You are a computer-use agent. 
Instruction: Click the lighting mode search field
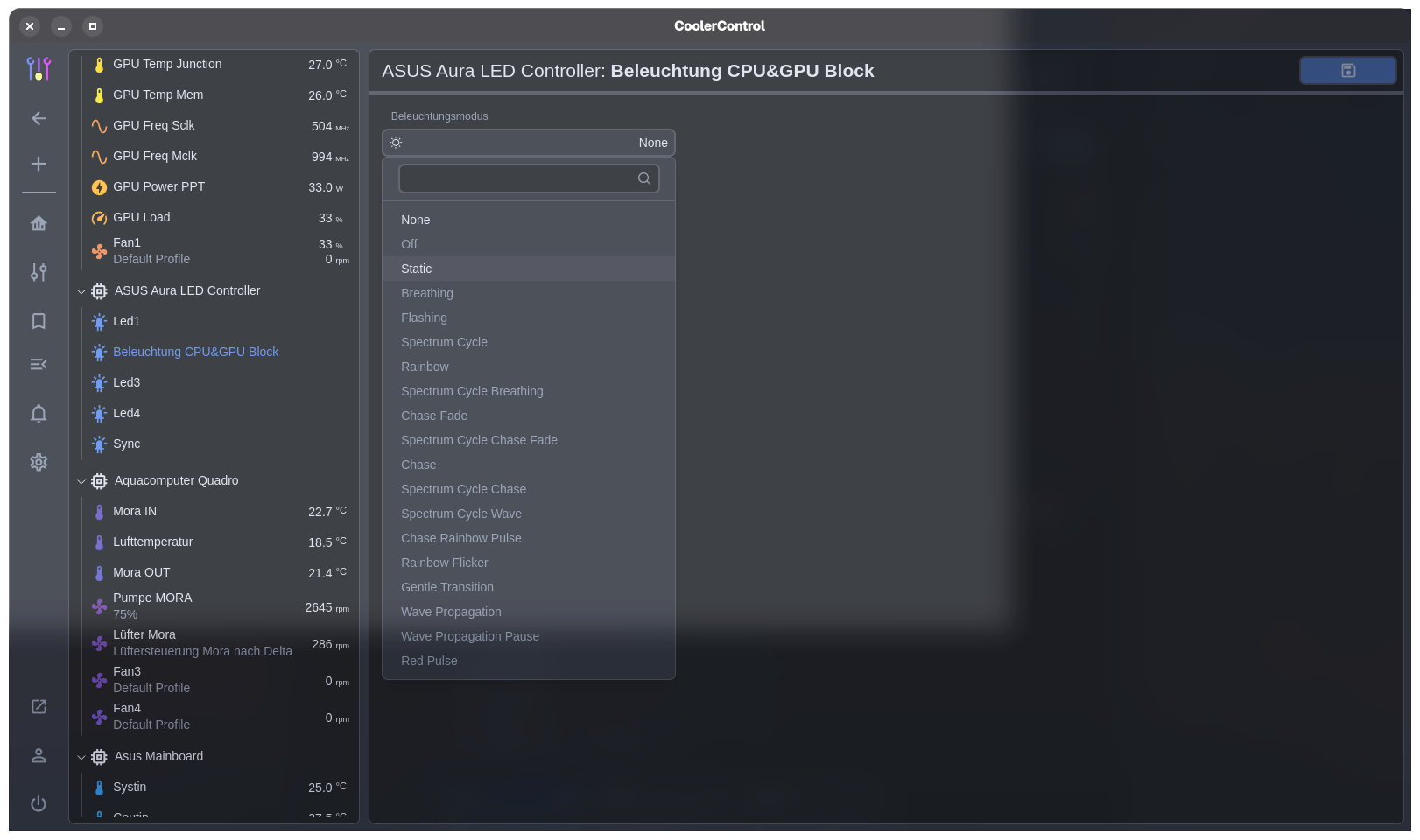[x=529, y=178]
